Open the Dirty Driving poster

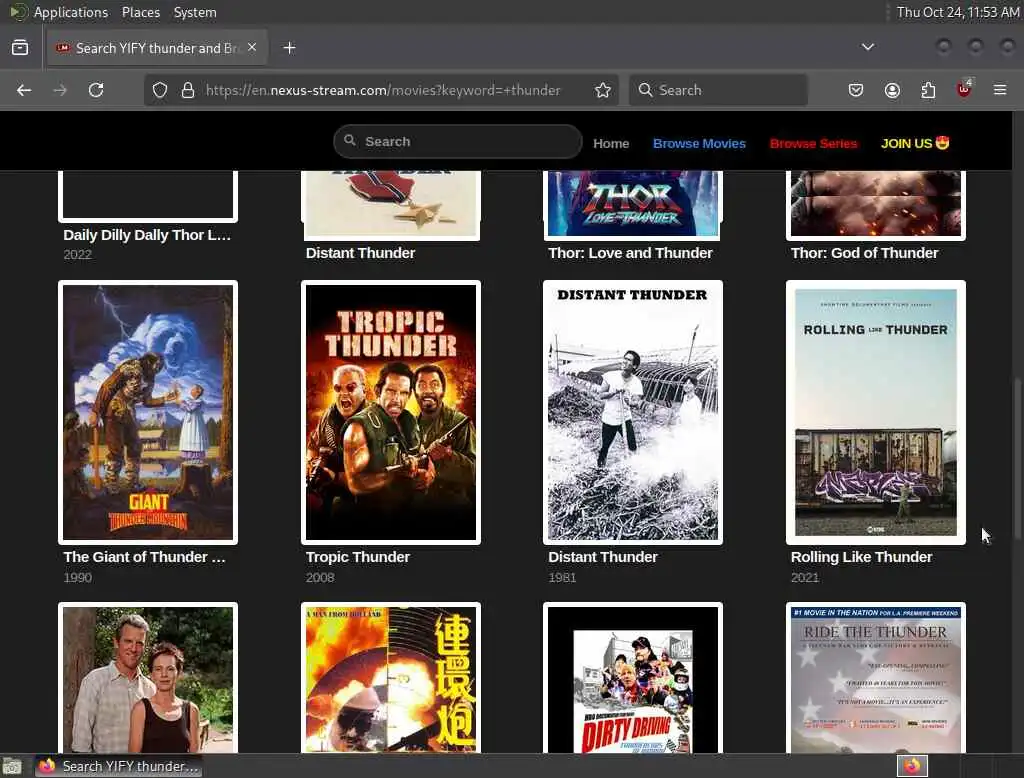pos(633,678)
